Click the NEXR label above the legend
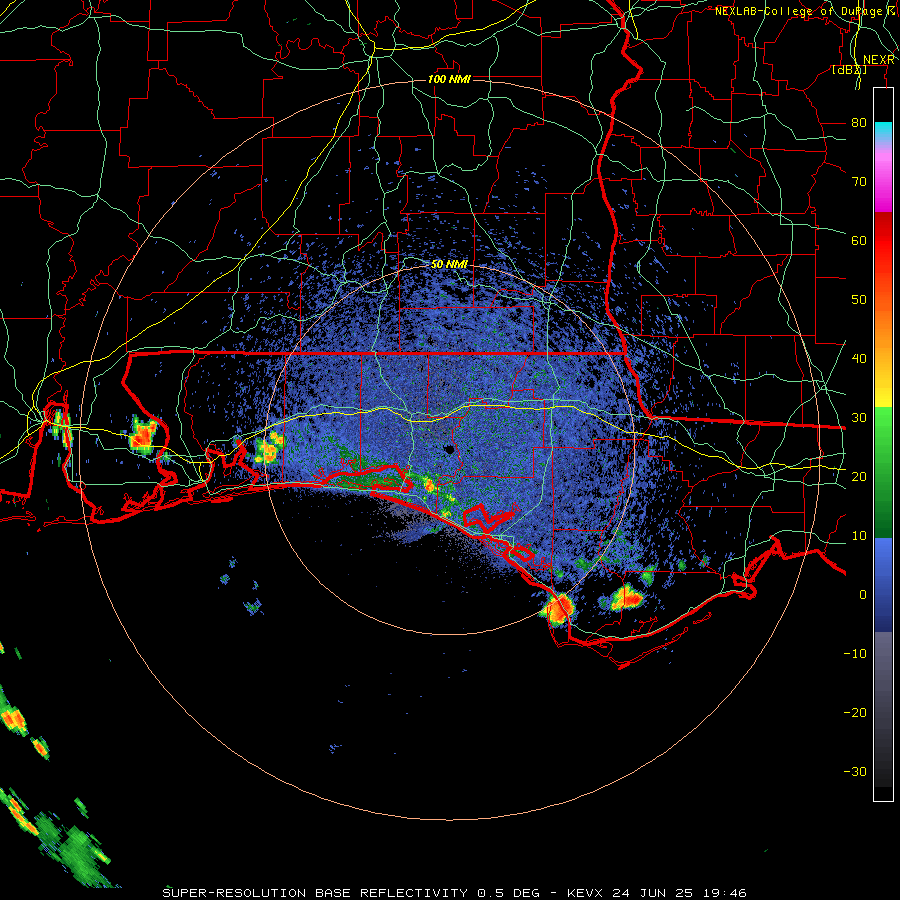Viewport: 900px width, 900px height. pos(879,60)
